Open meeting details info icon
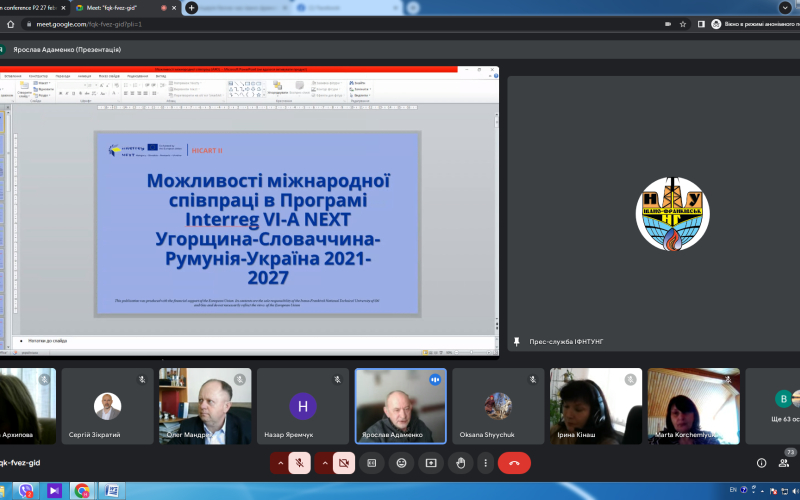 point(761,463)
